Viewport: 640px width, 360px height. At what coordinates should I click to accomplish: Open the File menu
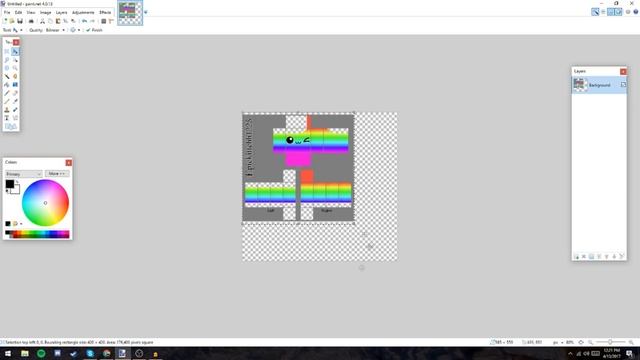coord(7,12)
